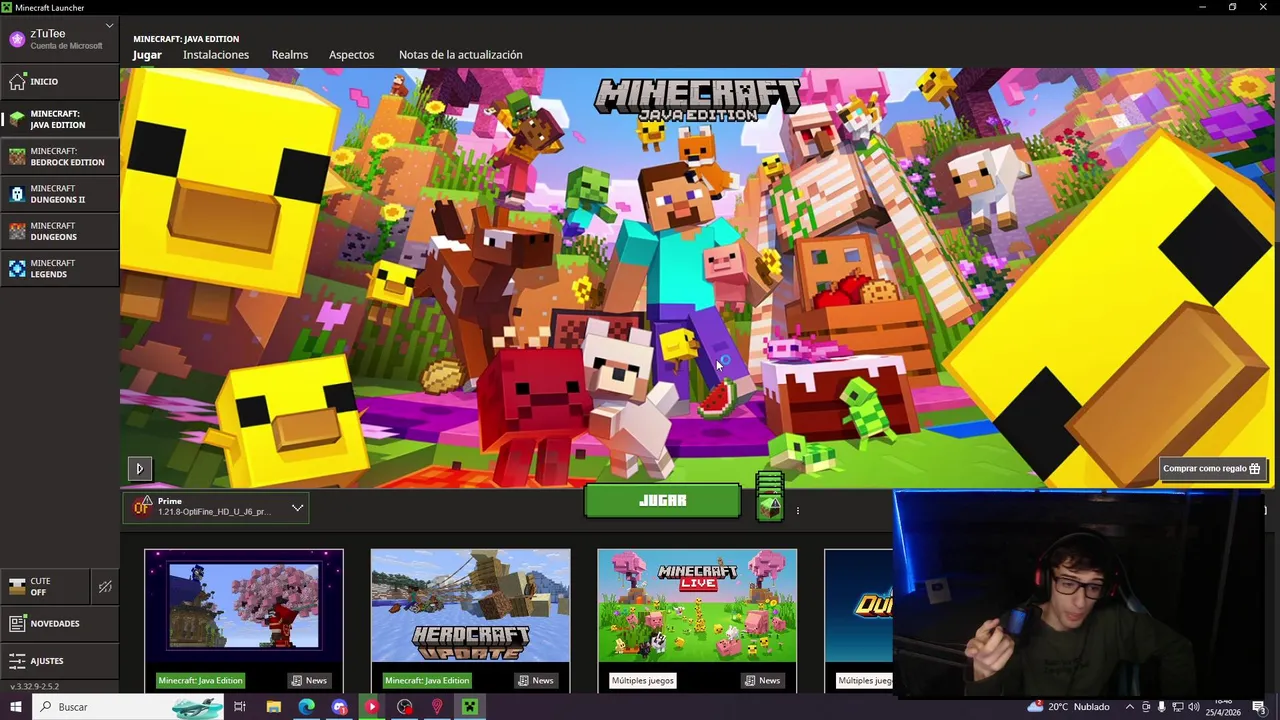
Task: Open Task View in the taskbar
Action: [x=240, y=707]
